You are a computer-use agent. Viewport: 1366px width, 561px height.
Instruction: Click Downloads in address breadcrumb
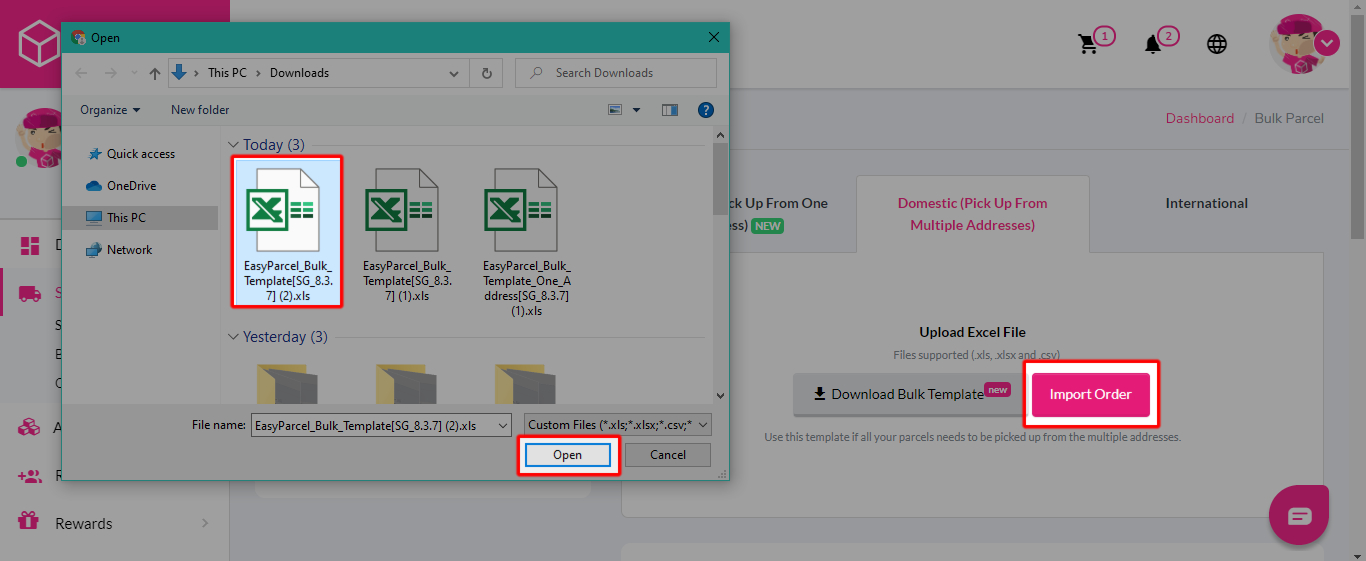[299, 73]
